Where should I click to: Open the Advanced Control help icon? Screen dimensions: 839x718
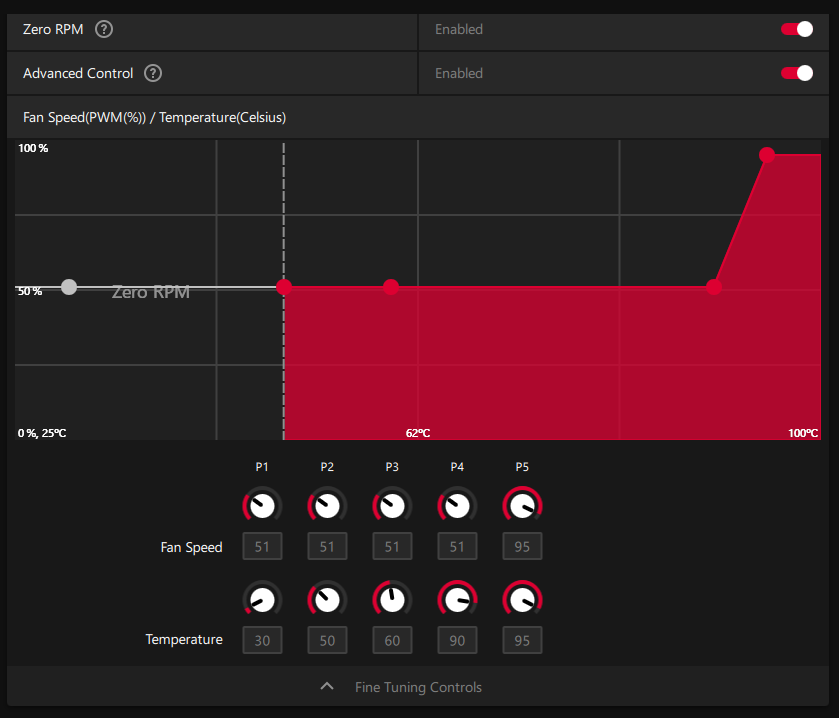pyautogui.click(x=153, y=73)
